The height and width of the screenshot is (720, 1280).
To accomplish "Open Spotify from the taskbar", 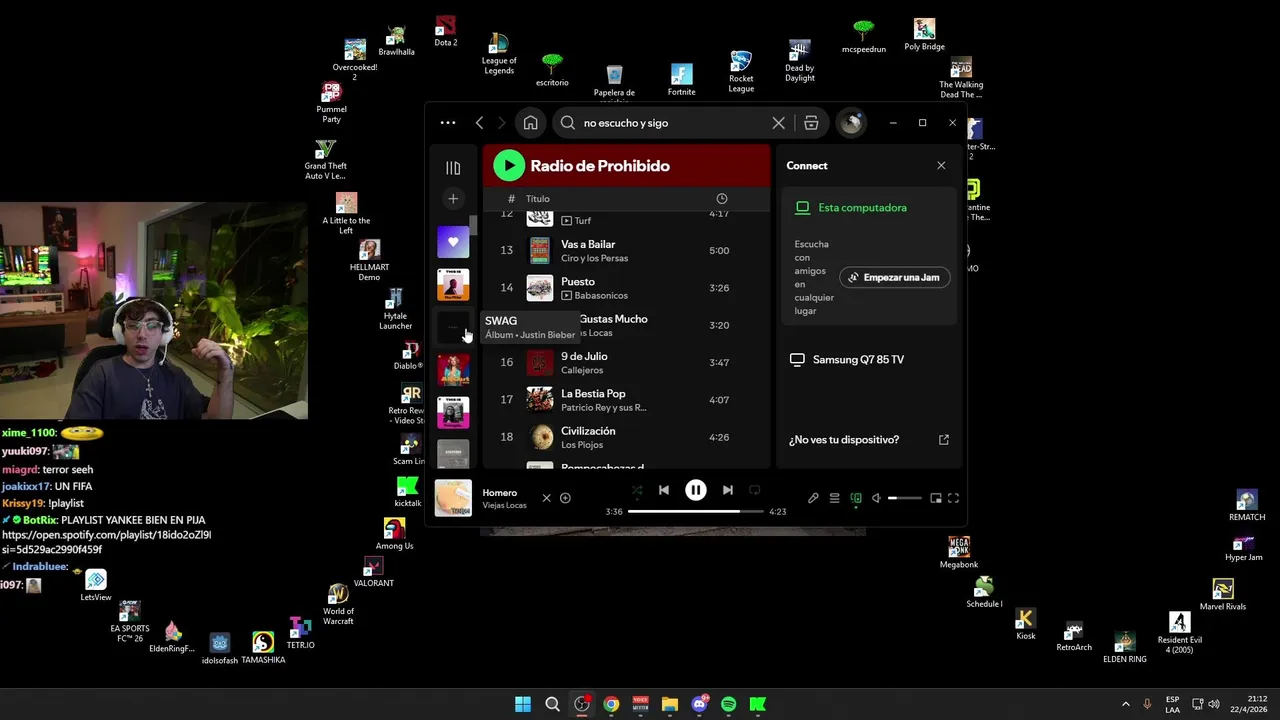I will point(728,704).
